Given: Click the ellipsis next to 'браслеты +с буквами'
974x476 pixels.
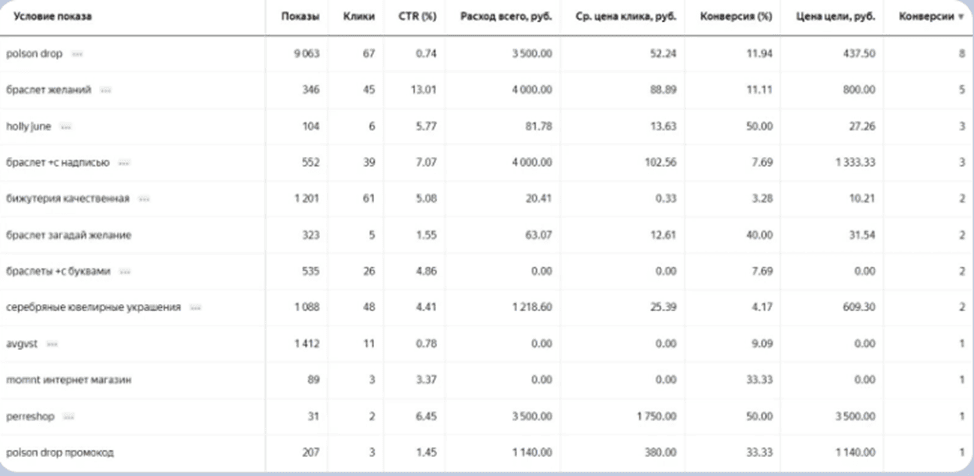Looking at the screenshot, I should pos(125,272).
